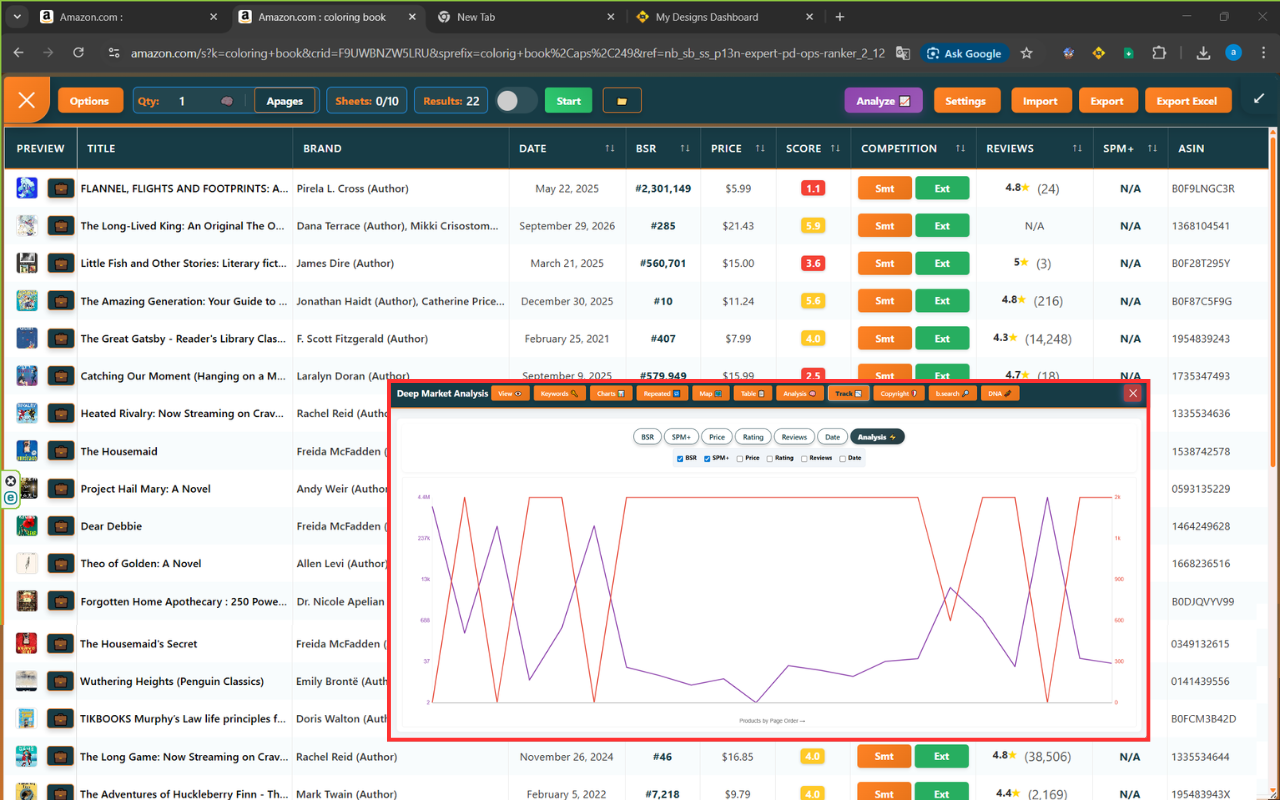The height and width of the screenshot is (800, 1280).
Task: Open Chrome's extensions puzzle icon
Action: (x=1159, y=53)
